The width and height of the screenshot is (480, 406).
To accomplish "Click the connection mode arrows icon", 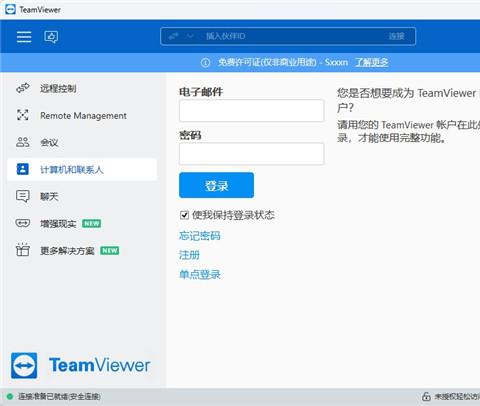I will coord(174,36).
